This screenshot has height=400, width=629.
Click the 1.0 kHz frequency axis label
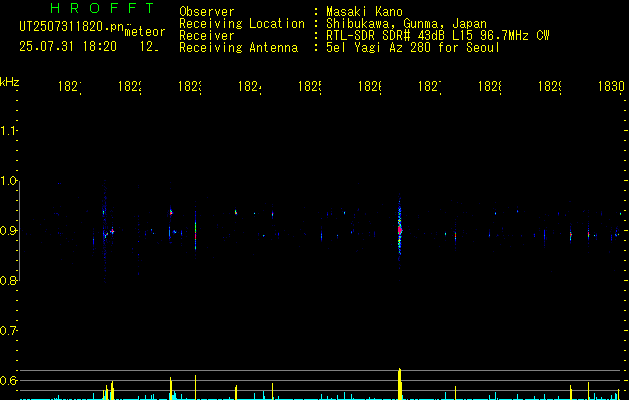point(8,181)
